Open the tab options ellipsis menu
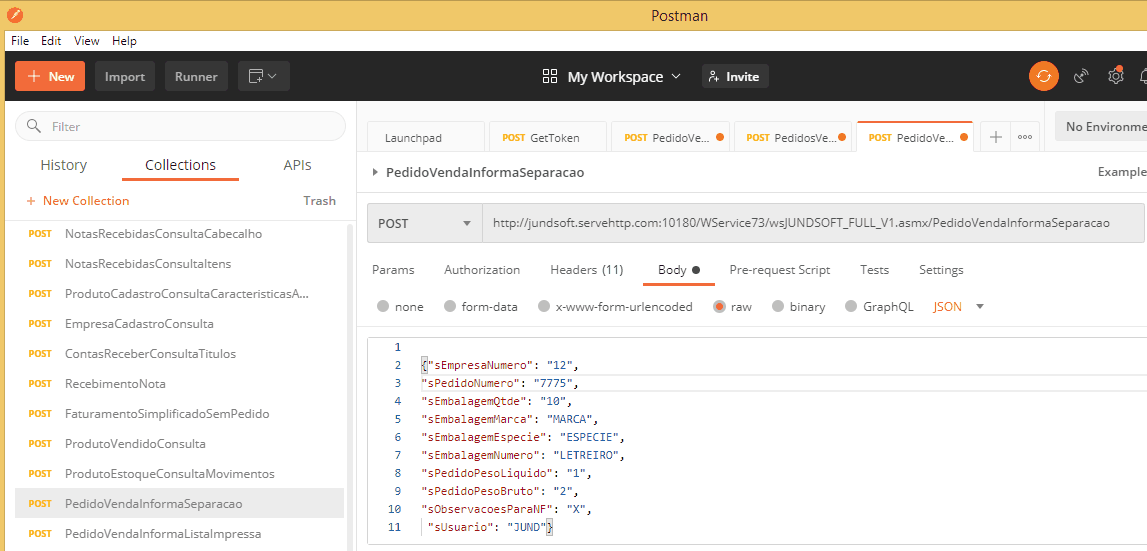This screenshot has height=551, width=1147. [x=1025, y=138]
